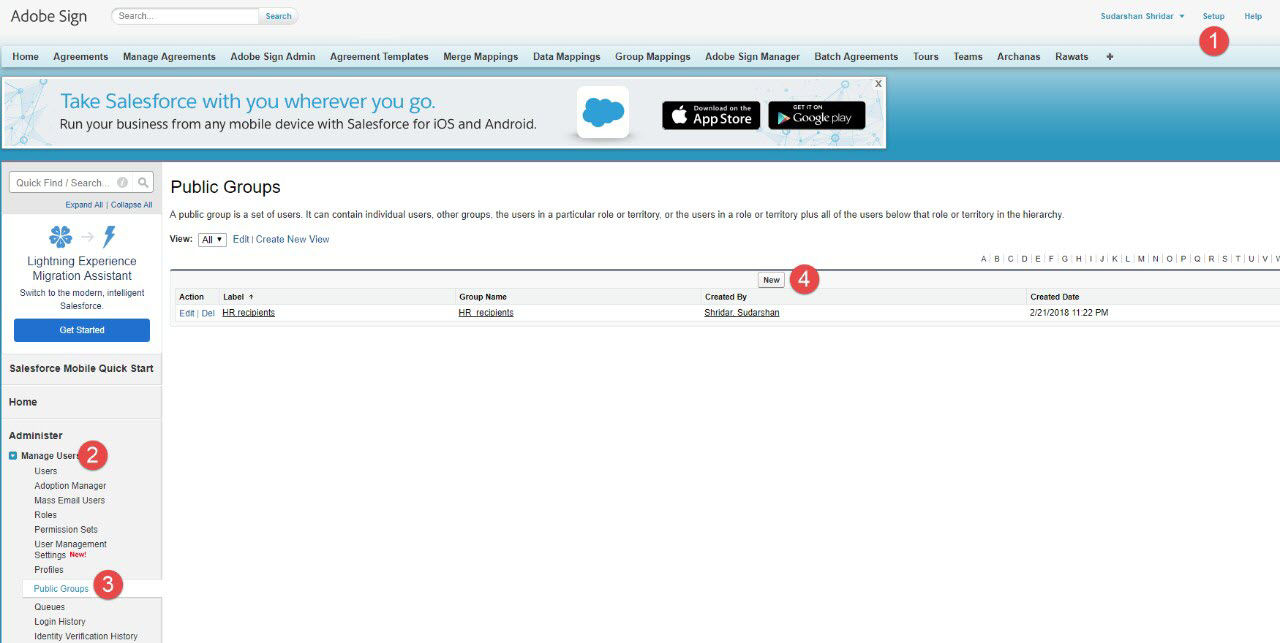Open the Sudarshan Shridar user menu
Viewport: 1280px width, 643px height.
pos(1142,16)
